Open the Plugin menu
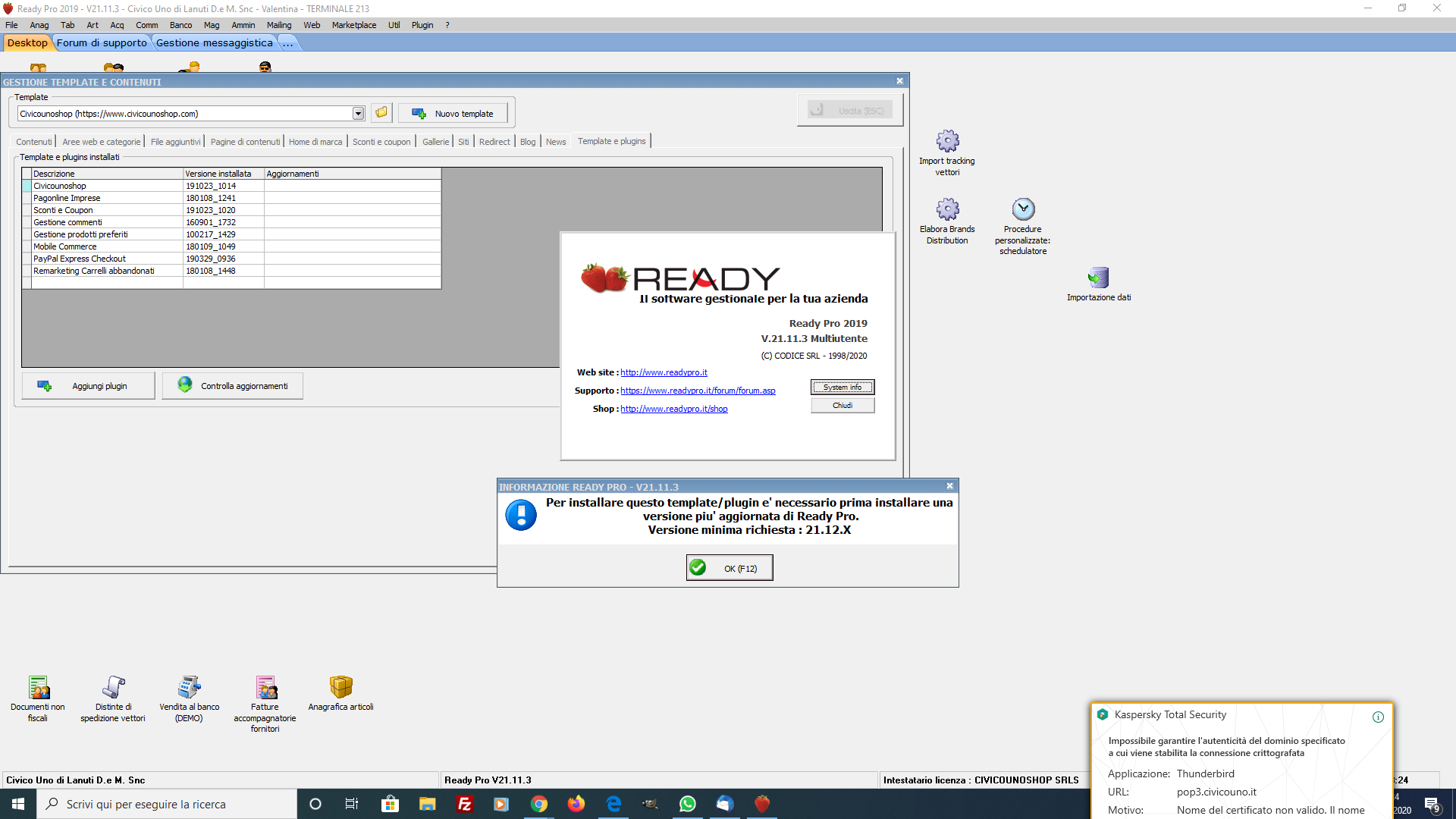 [x=422, y=25]
